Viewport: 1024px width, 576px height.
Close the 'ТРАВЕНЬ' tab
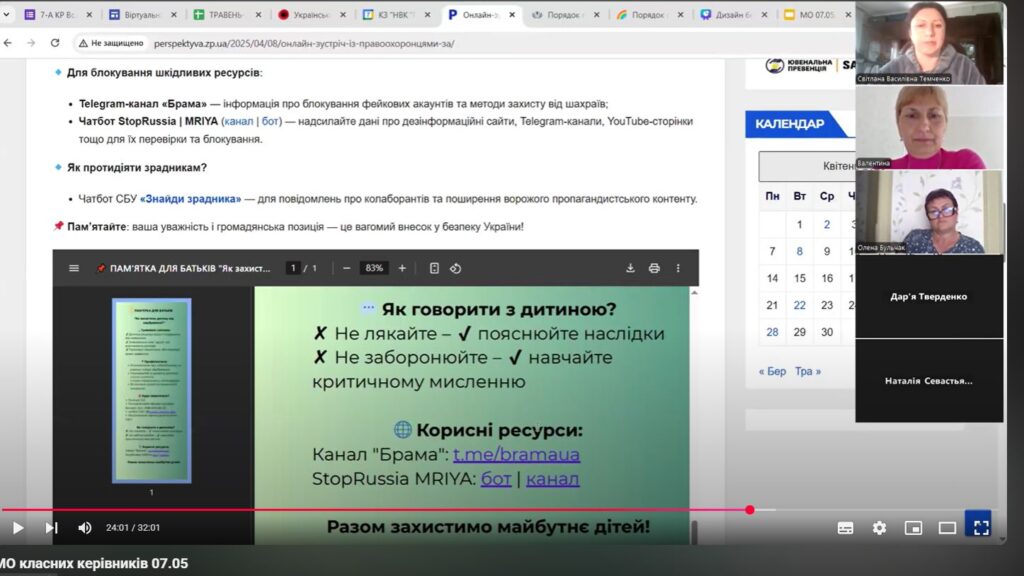click(259, 14)
